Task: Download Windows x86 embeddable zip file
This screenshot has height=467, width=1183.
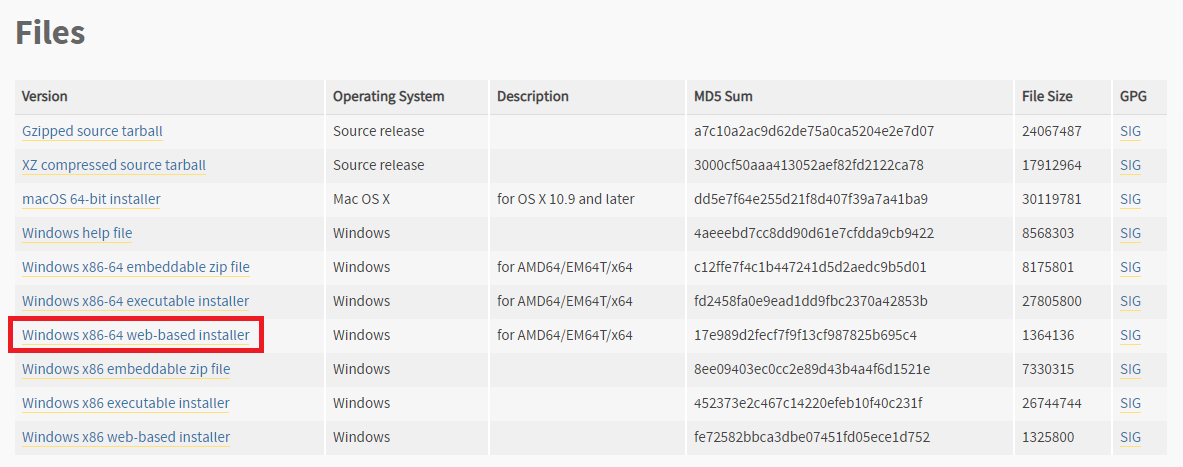Action: (x=126, y=369)
